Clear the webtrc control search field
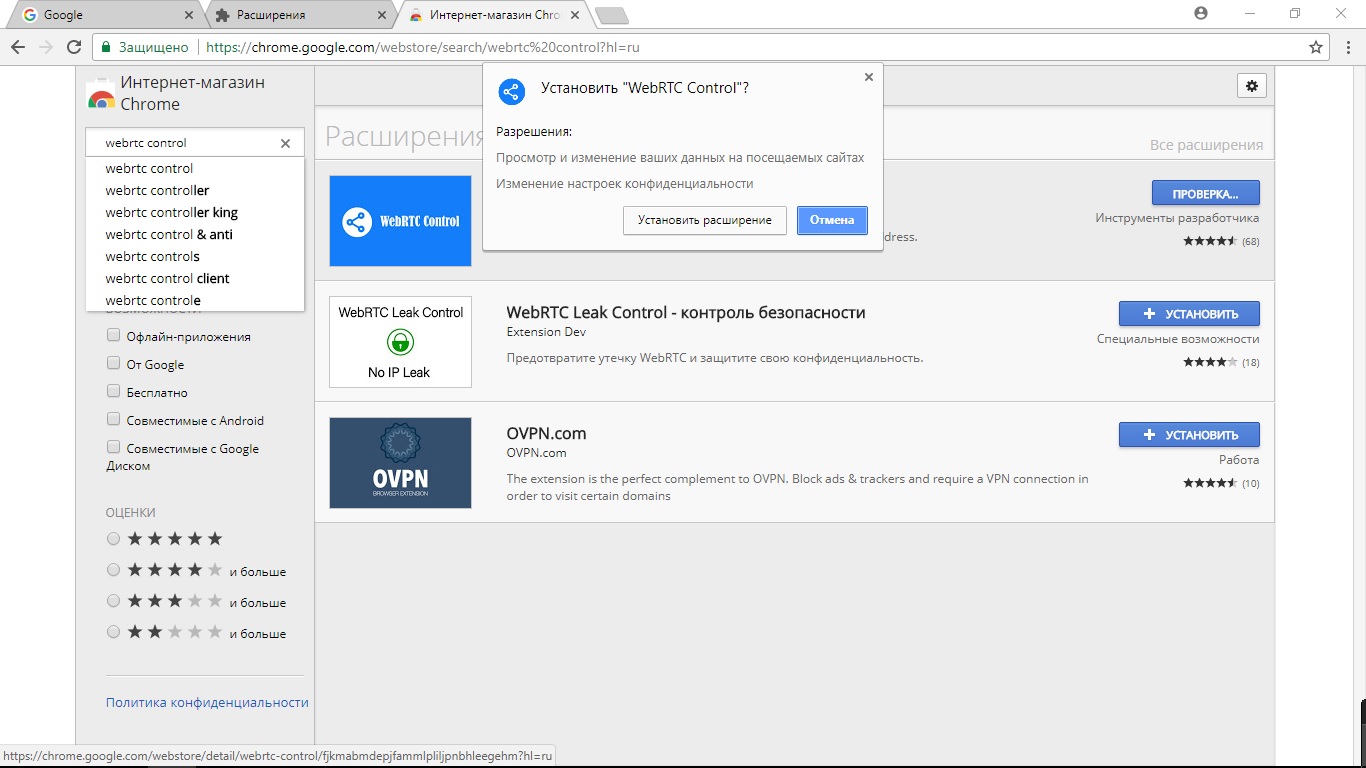 click(285, 143)
